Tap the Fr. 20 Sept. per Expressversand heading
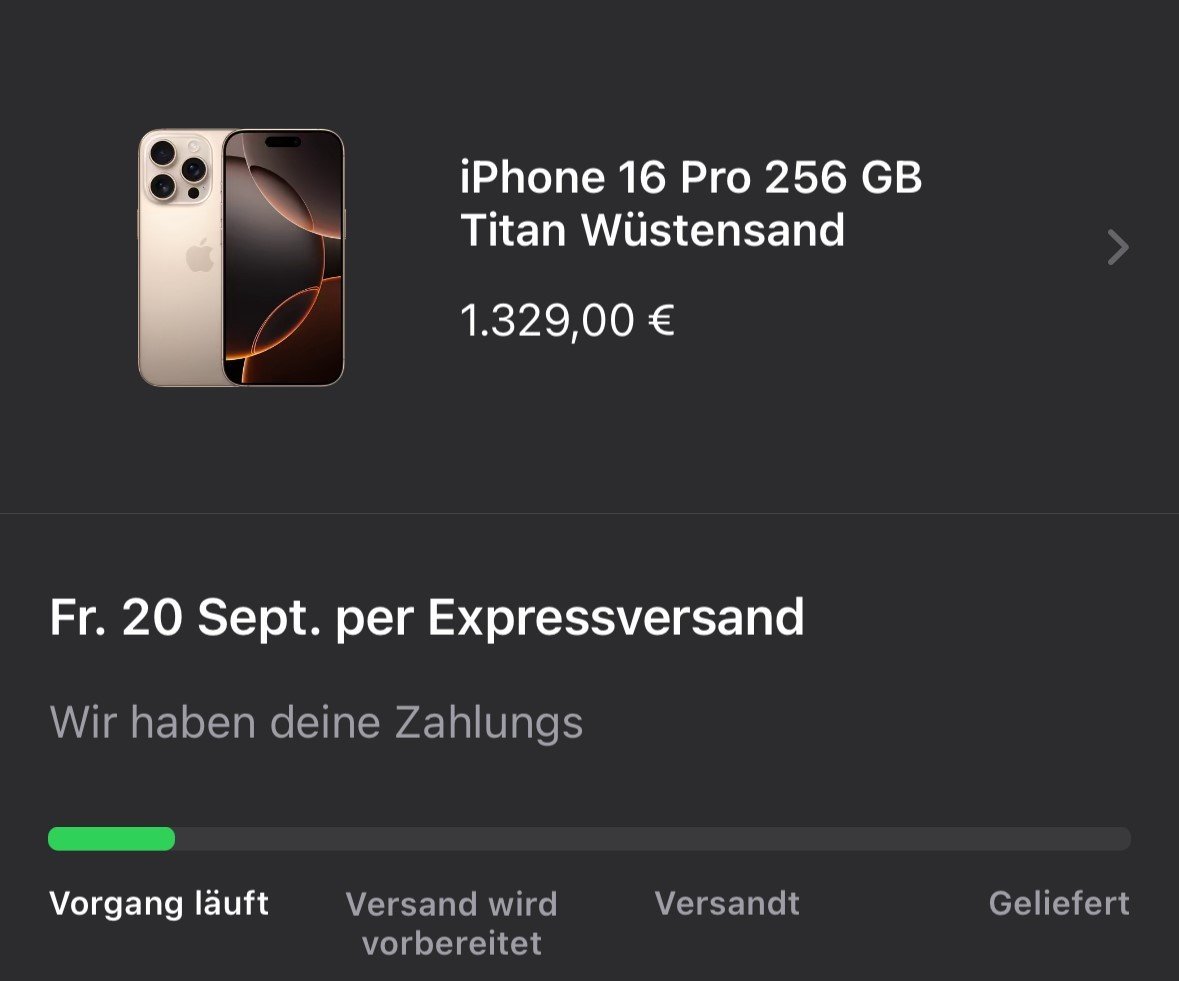 [x=427, y=618]
